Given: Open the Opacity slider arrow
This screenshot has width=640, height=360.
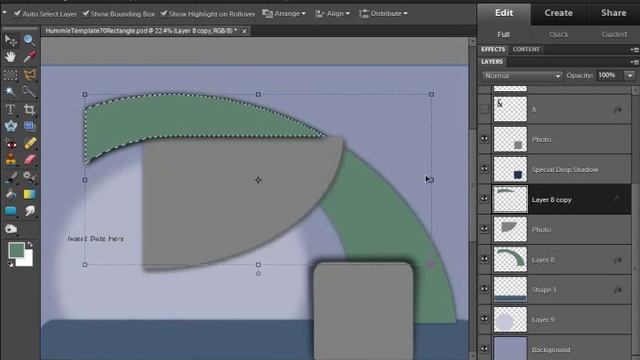Looking at the screenshot, I should click(x=630, y=76).
